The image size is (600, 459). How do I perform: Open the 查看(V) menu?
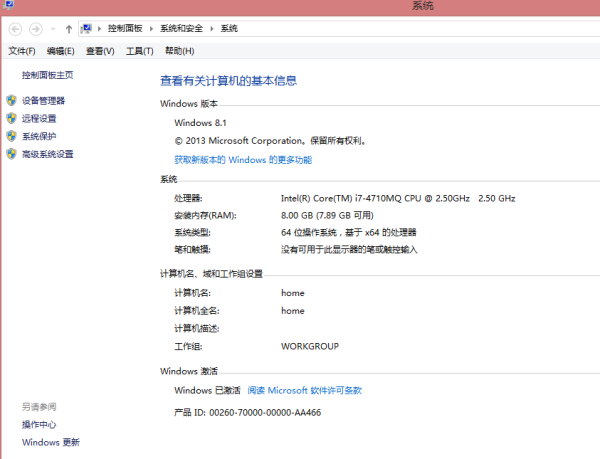[100, 51]
